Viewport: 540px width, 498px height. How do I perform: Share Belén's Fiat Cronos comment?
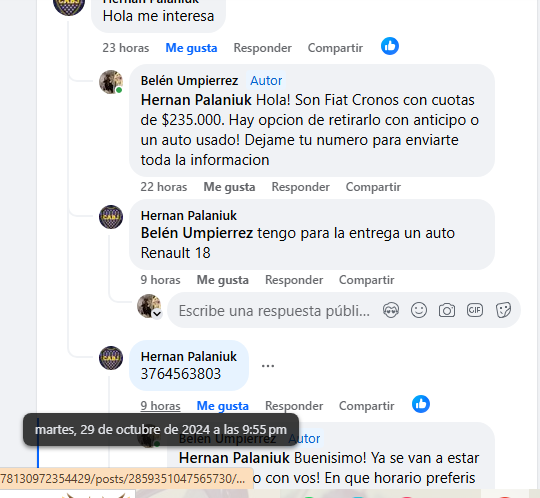[x=373, y=187]
